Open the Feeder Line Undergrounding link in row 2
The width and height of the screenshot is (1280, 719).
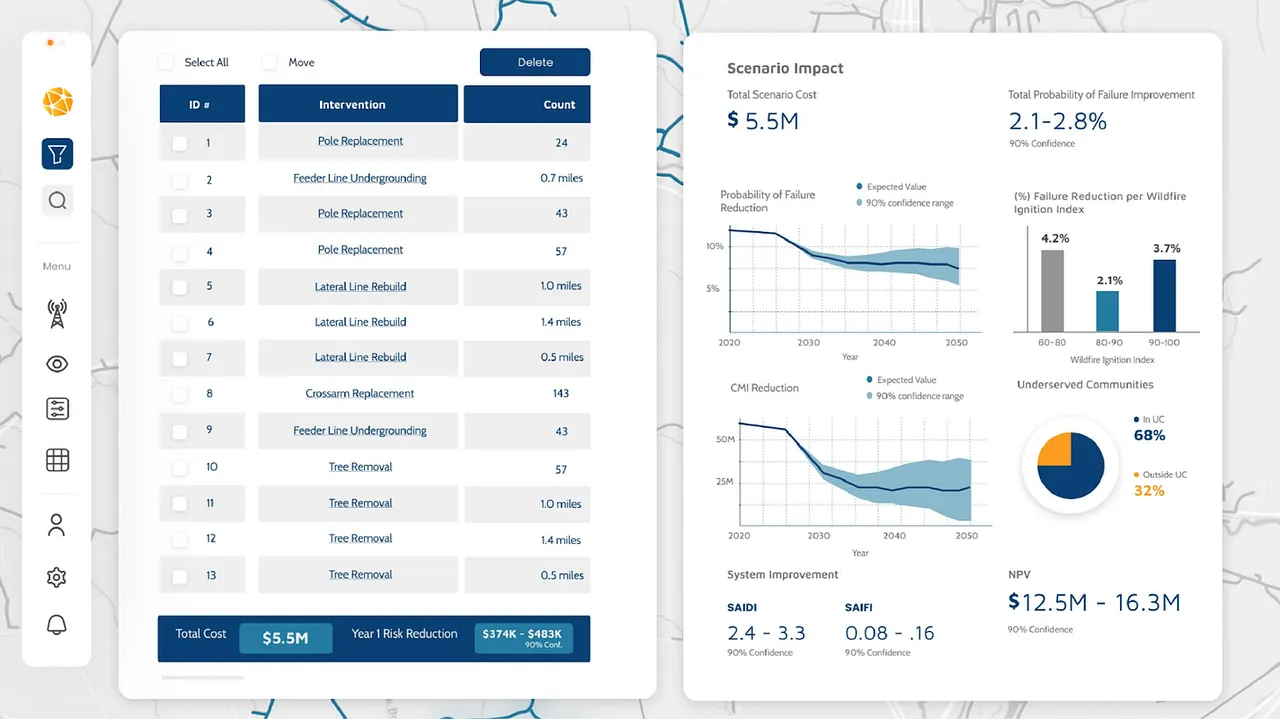pyautogui.click(x=360, y=178)
